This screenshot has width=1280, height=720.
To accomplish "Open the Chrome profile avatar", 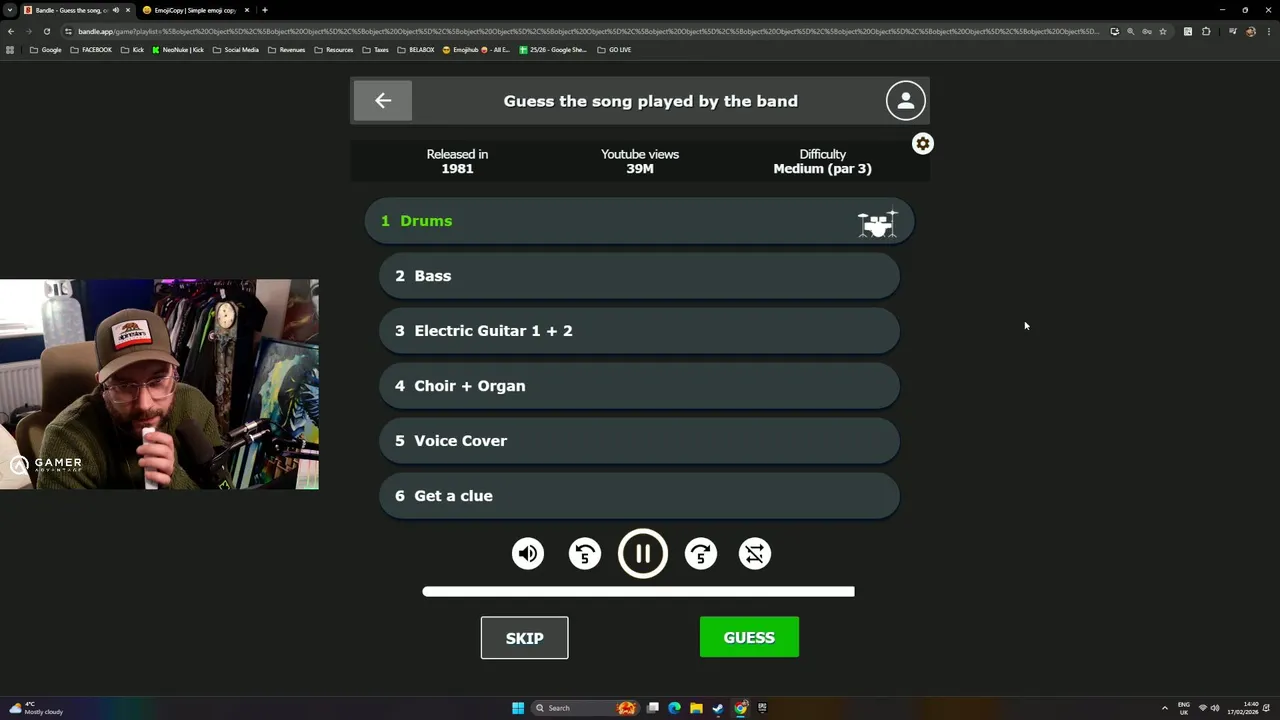I will 1251,31.
